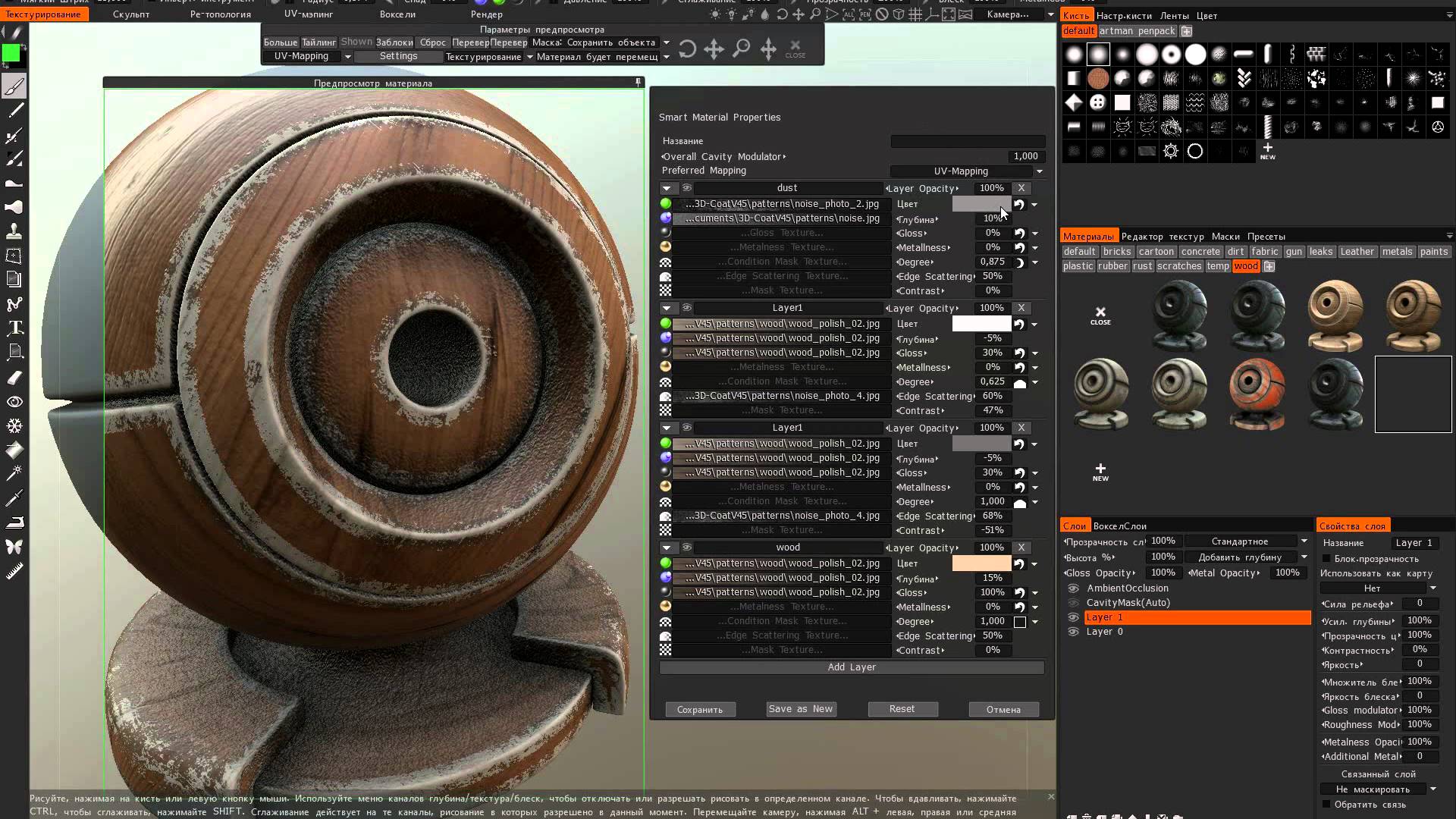
Task: Select the Text tool in toolbar
Action: pos(14,328)
